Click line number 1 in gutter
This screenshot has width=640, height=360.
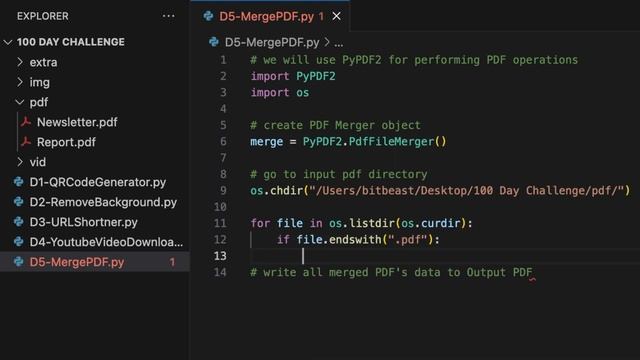pyautogui.click(x=223, y=60)
